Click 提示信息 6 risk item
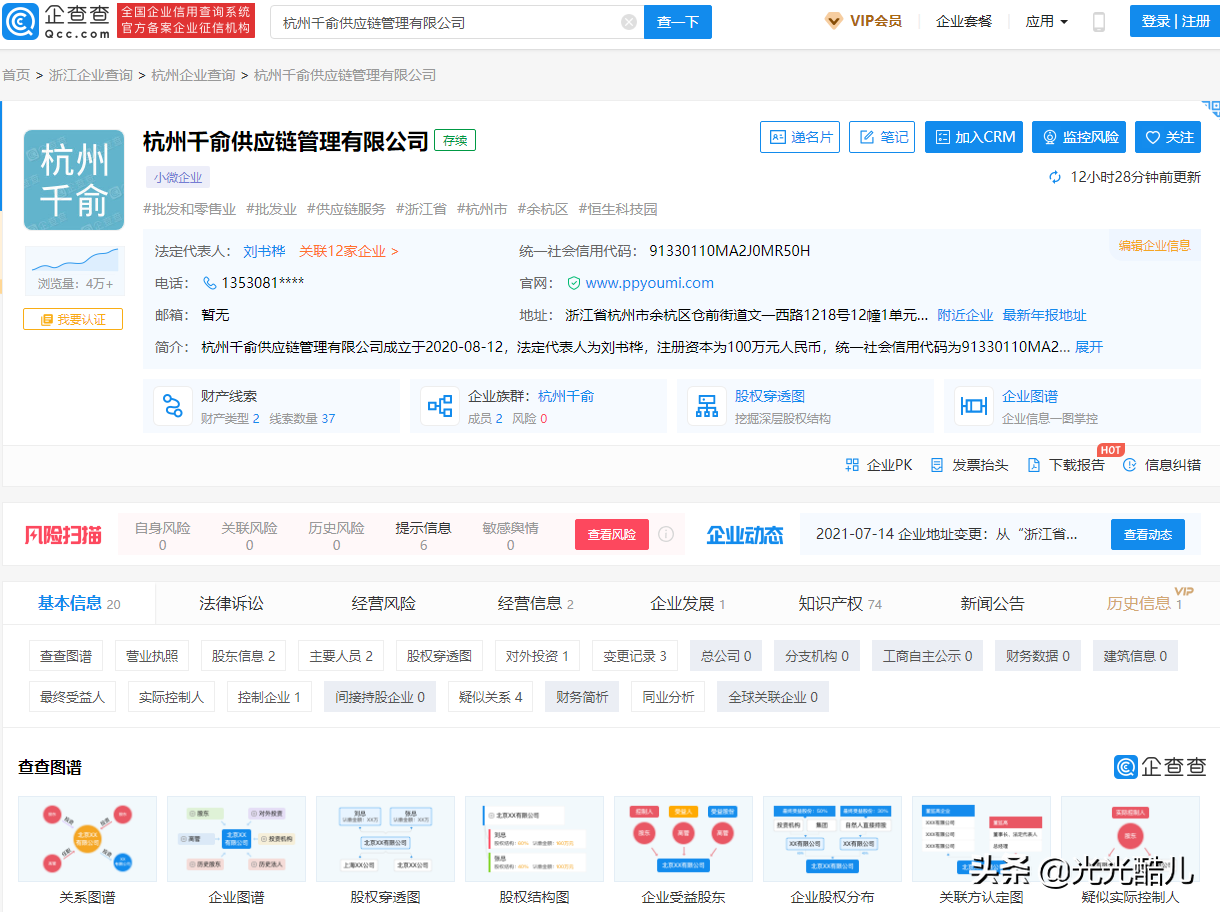 coord(423,535)
